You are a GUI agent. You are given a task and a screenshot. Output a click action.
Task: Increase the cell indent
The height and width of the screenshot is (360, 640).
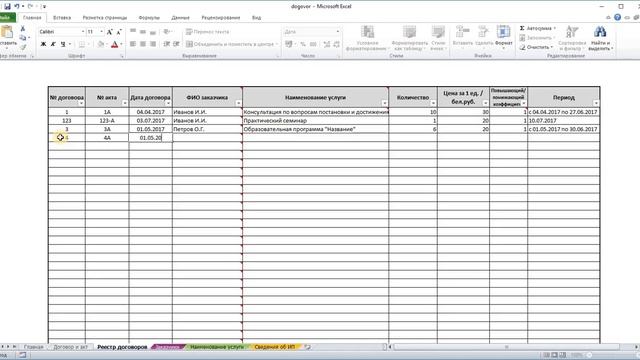[x=176, y=44]
